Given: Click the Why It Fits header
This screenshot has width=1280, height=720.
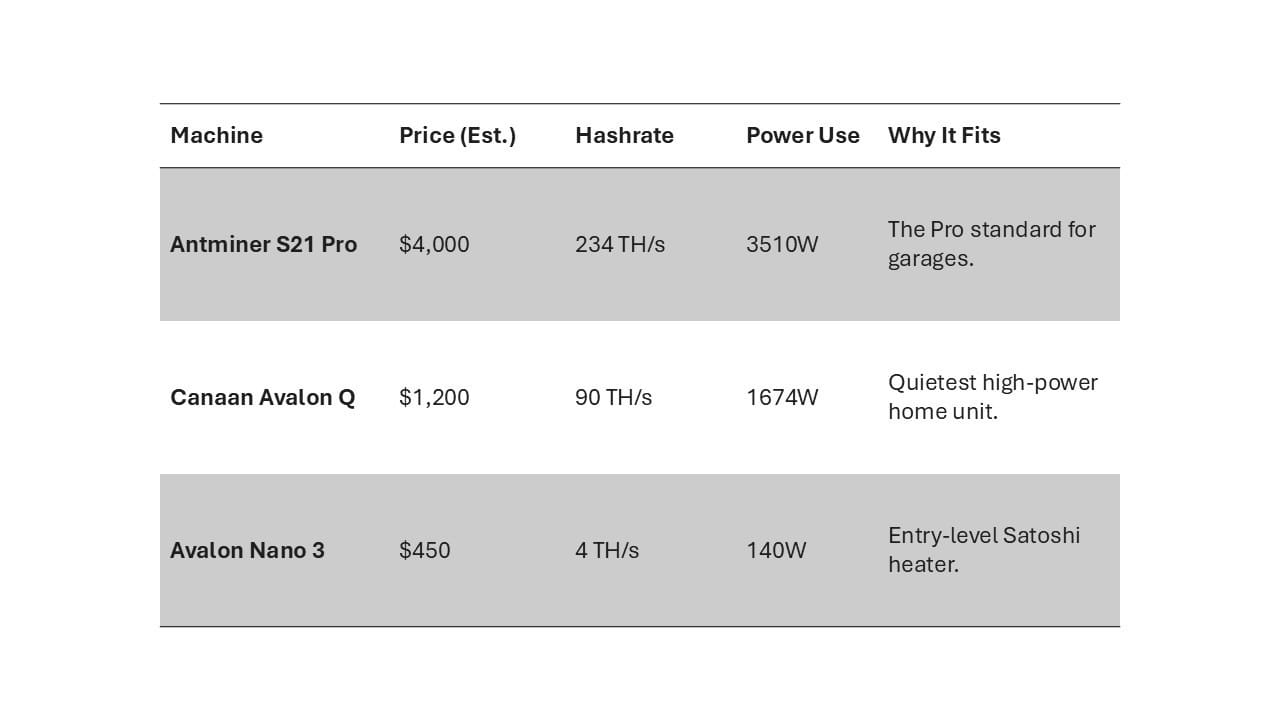Looking at the screenshot, I should (944, 136).
